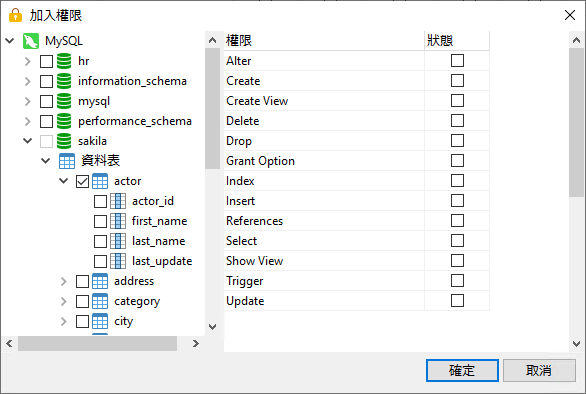Check the city table checkbox

(82, 321)
